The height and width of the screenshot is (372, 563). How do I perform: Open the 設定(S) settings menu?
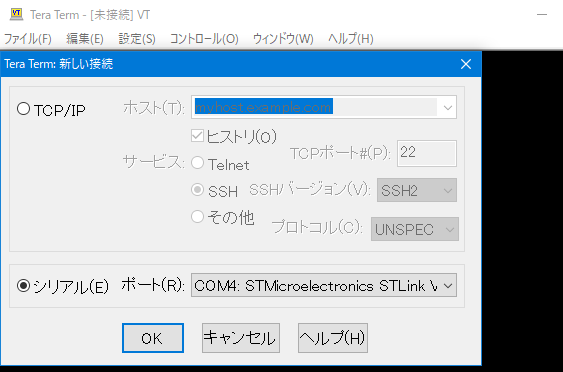coord(137,38)
